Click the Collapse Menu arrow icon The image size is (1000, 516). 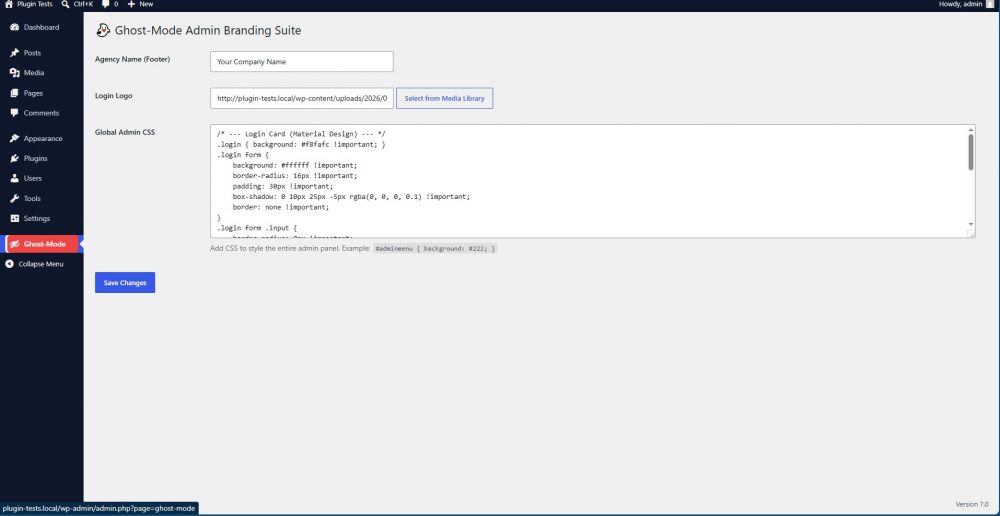10,264
